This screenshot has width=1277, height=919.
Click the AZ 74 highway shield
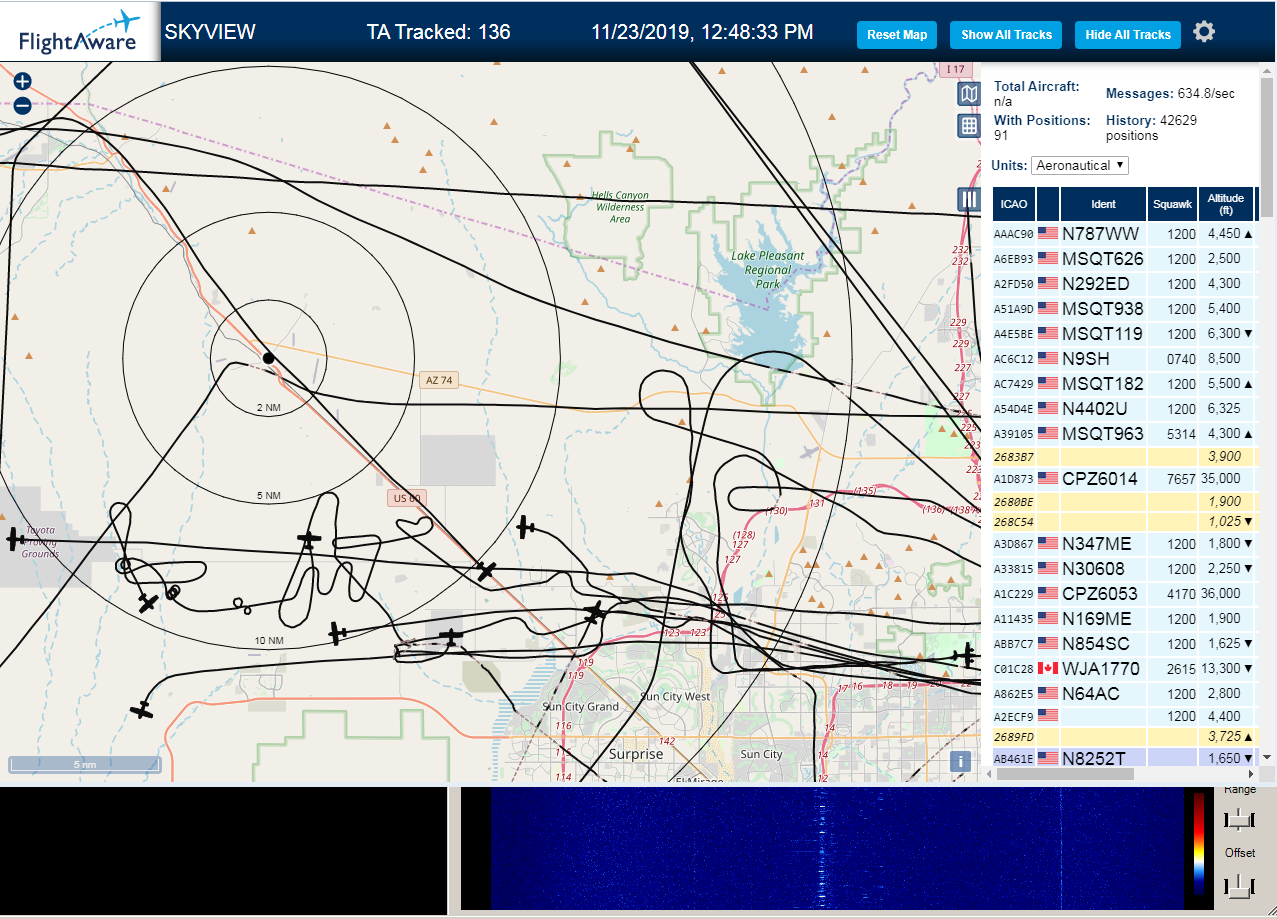pos(438,380)
